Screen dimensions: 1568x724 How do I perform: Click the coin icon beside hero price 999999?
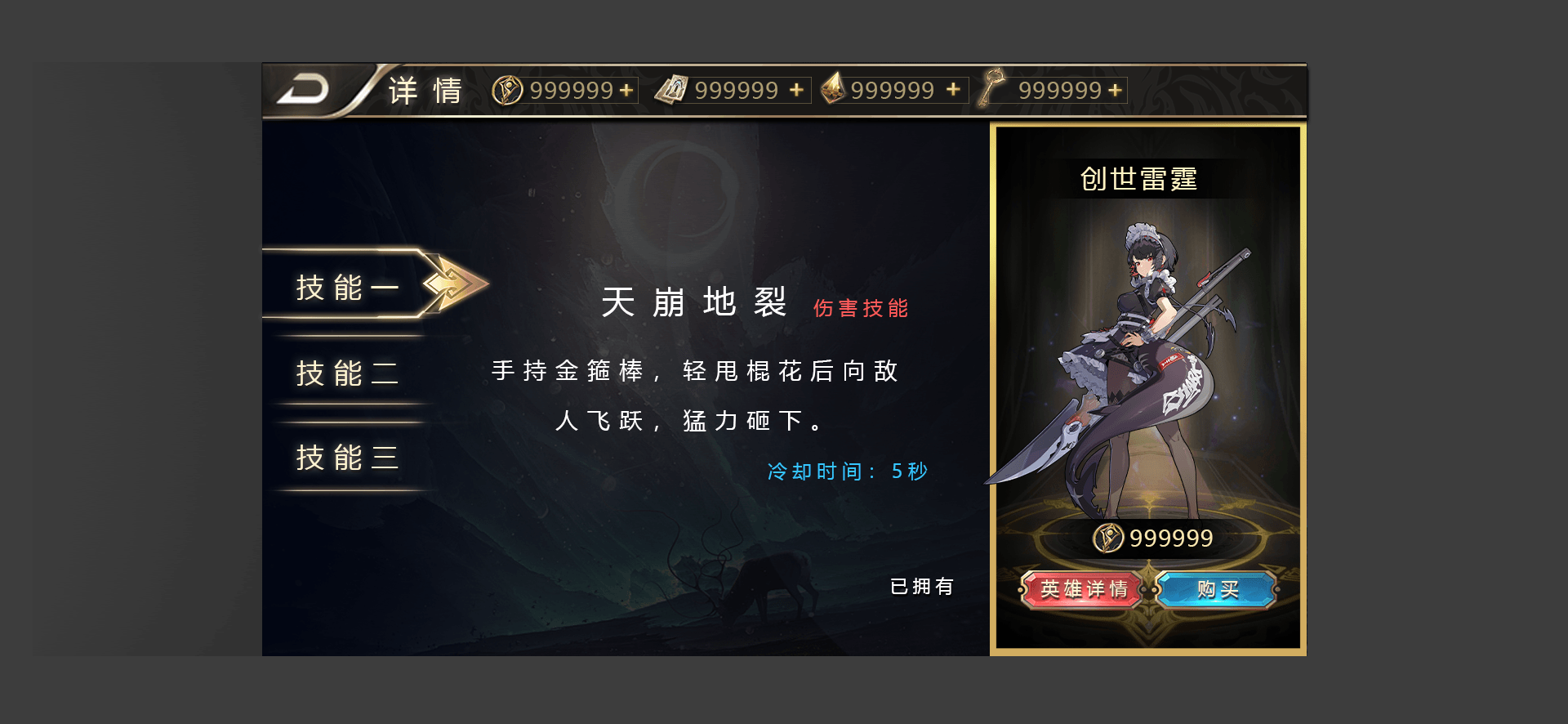tap(1108, 538)
